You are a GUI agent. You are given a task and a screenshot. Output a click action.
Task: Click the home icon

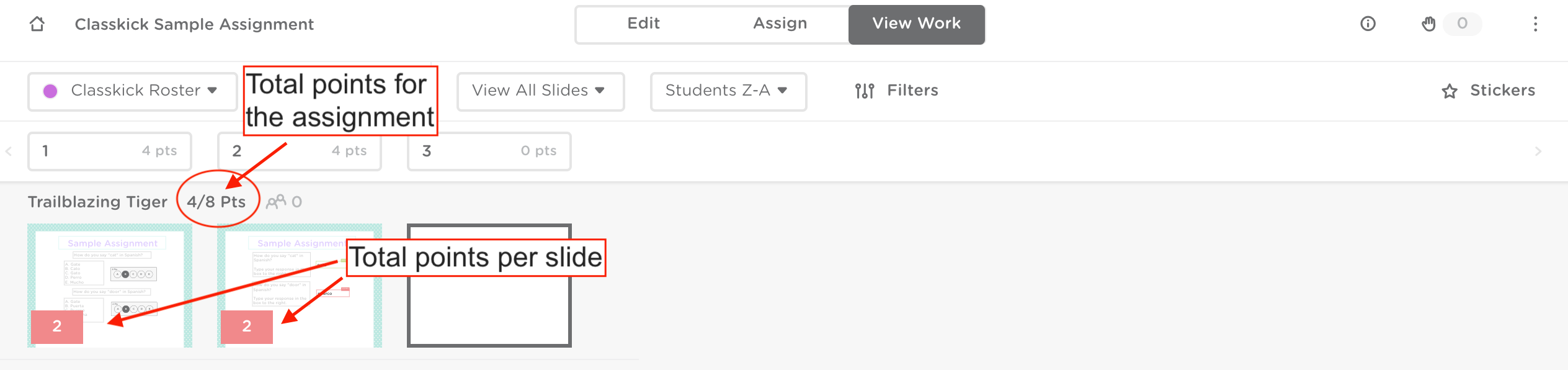point(37,24)
